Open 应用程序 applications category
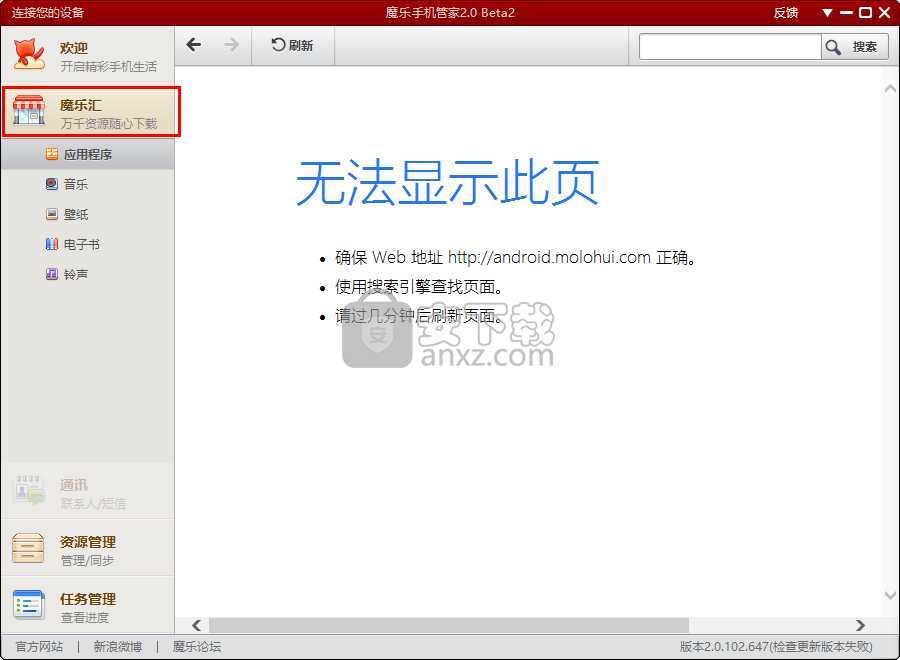 click(x=88, y=154)
